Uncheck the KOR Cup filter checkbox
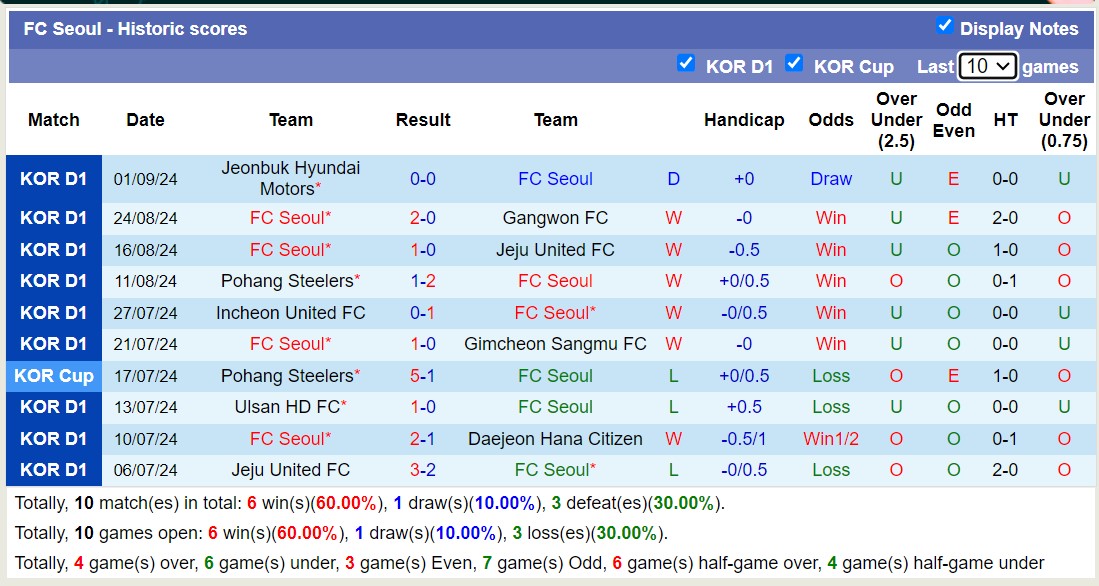The height and width of the screenshot is (586, 1099). pos(794,64)
